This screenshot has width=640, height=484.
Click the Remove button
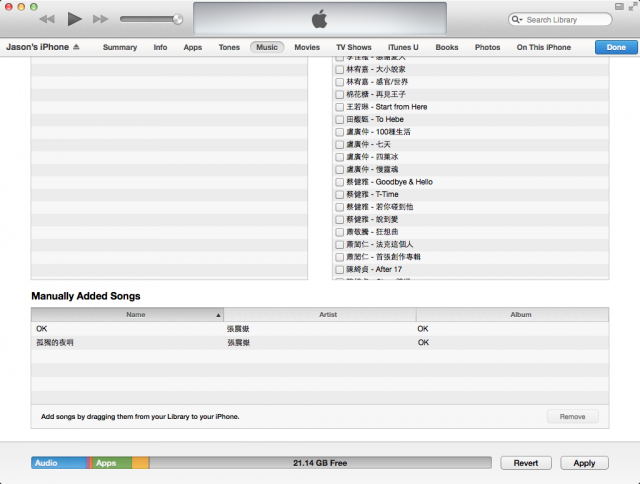573,417
